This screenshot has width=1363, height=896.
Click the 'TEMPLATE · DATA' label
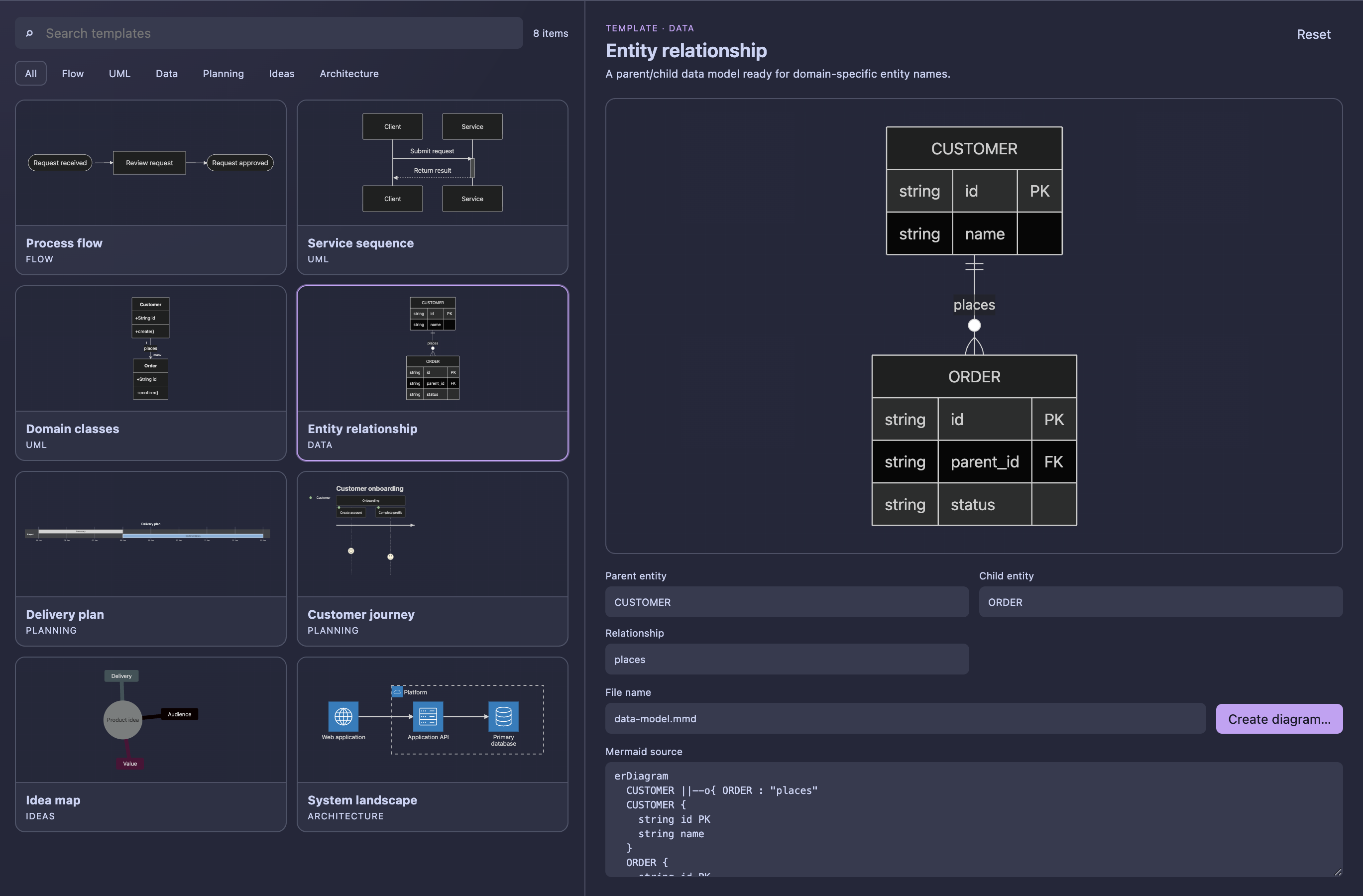point(650,28)
